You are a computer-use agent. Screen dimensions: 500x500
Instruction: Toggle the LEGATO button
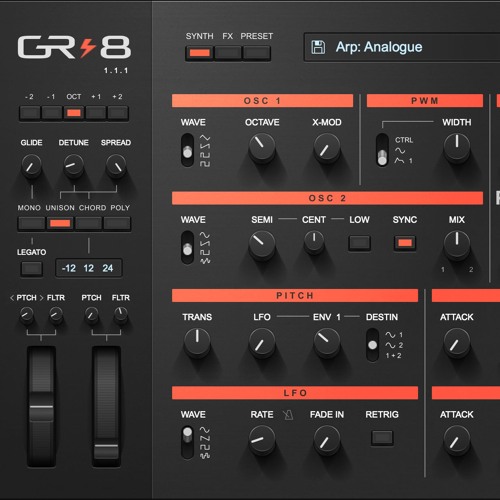coord(31,269)
